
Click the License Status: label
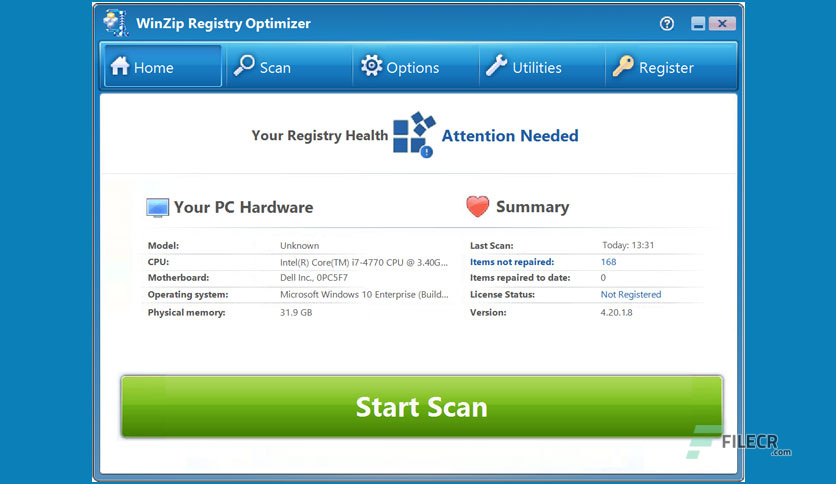[502, 294]
